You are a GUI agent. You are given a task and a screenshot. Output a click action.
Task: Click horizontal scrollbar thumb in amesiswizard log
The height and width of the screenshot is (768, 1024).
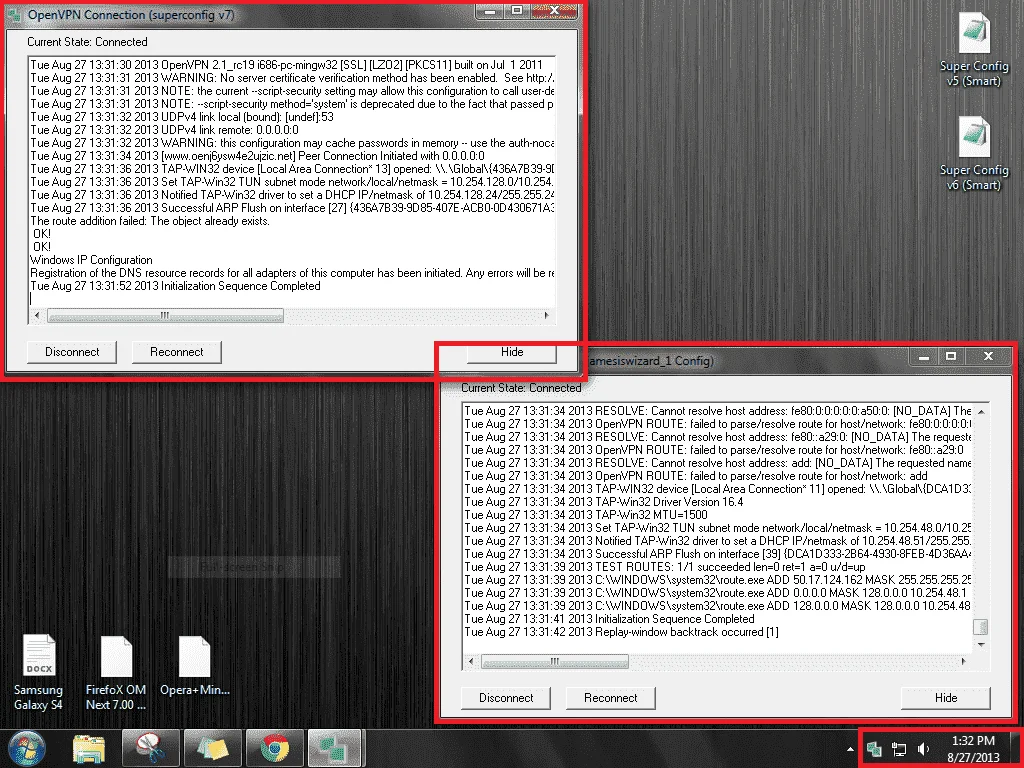coord(554,662)
